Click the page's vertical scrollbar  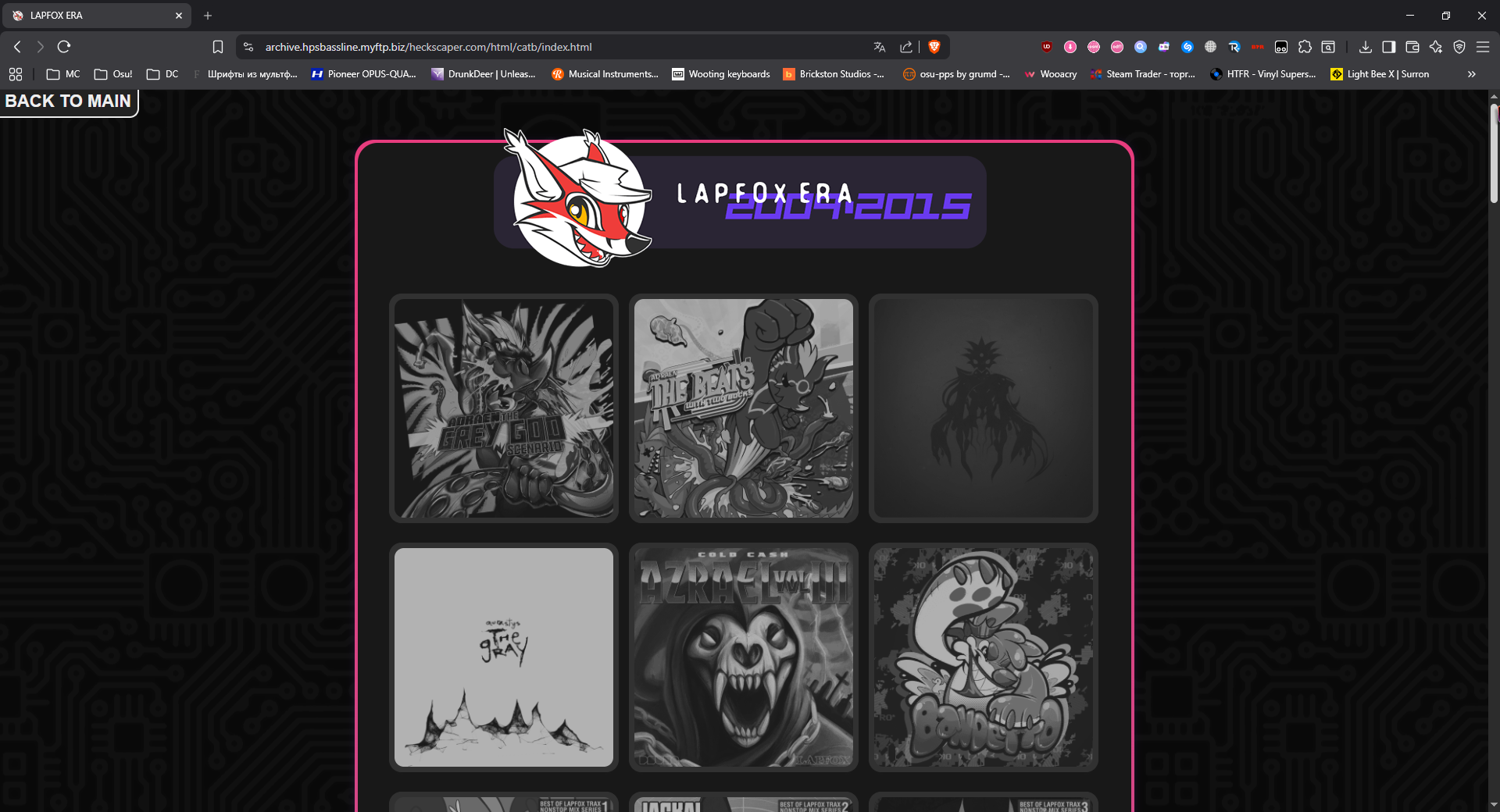tap(1494, 156)
